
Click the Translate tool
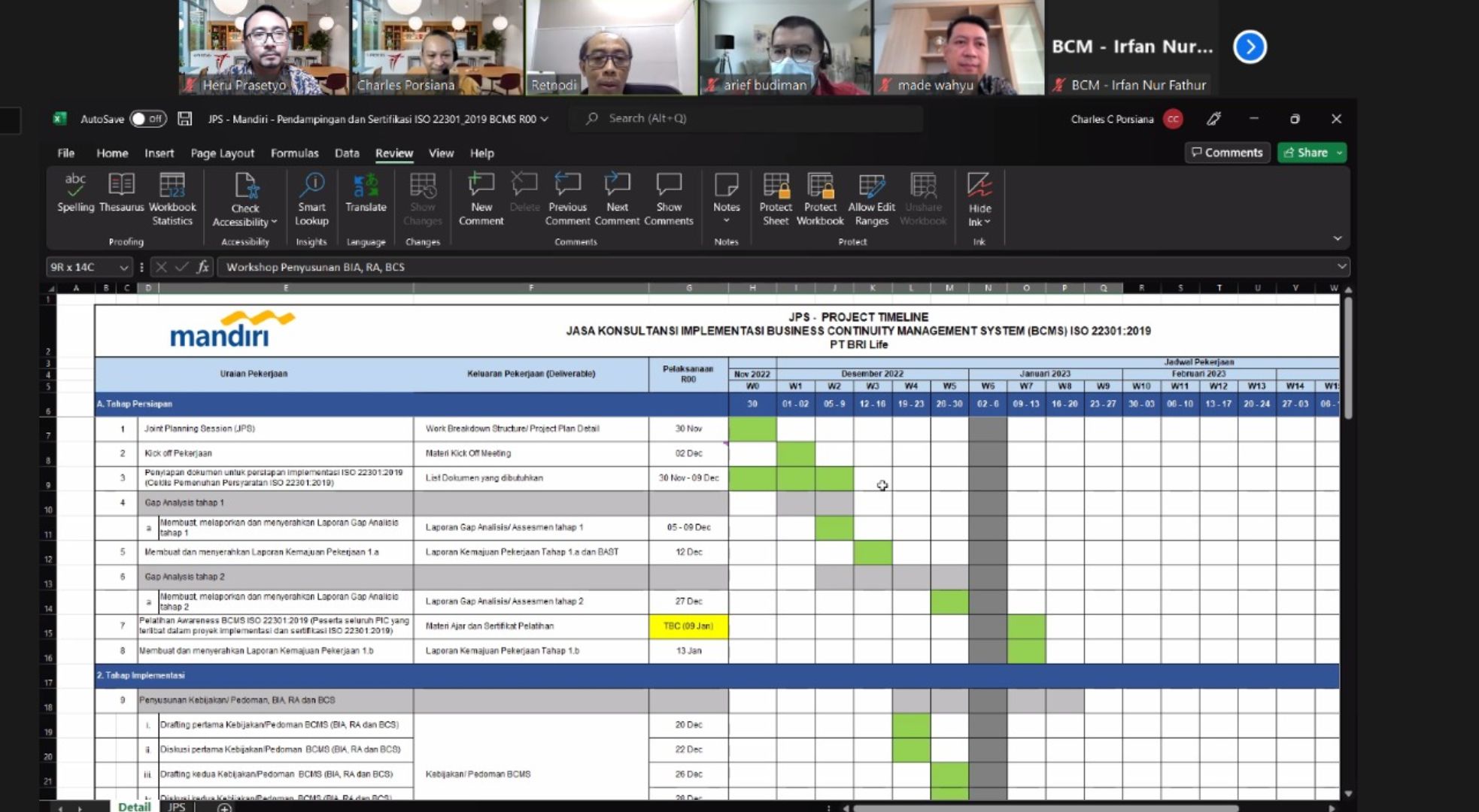coord(366,192)
